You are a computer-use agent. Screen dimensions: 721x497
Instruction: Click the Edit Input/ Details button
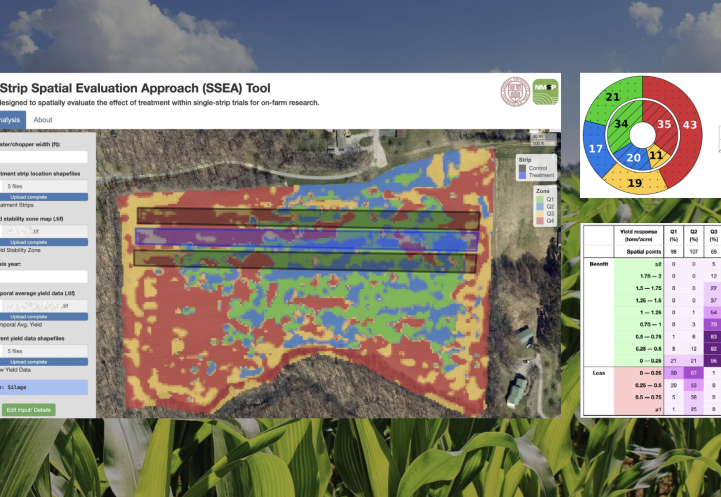click(x=29, y=410)
